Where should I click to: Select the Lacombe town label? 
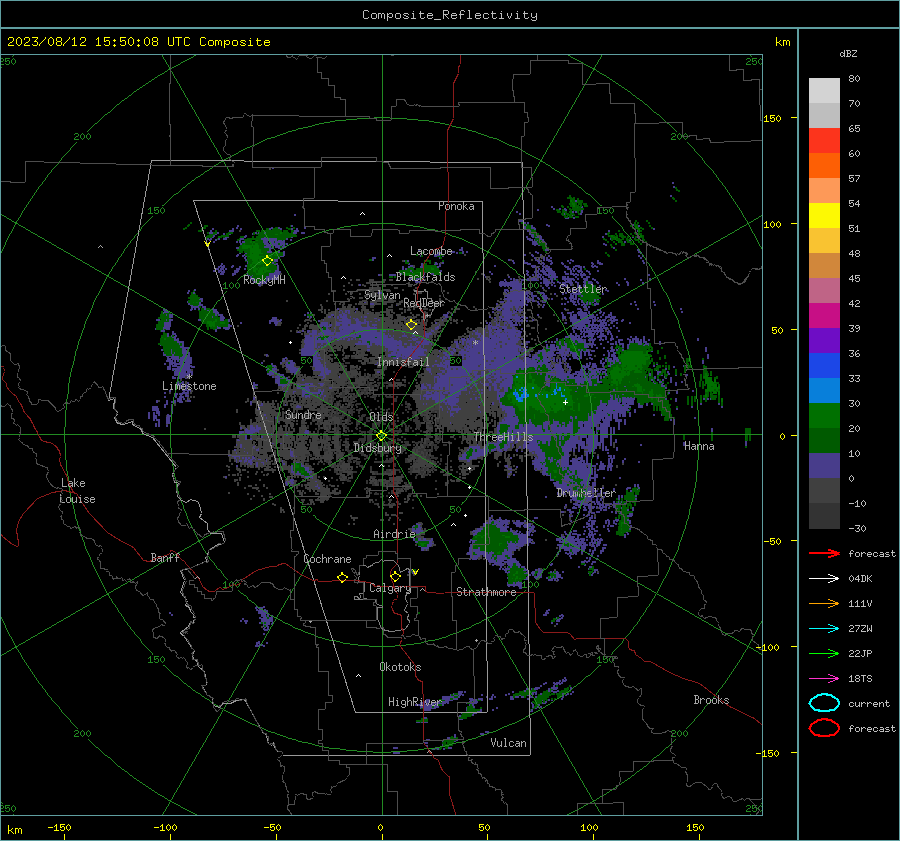[431, 251]
